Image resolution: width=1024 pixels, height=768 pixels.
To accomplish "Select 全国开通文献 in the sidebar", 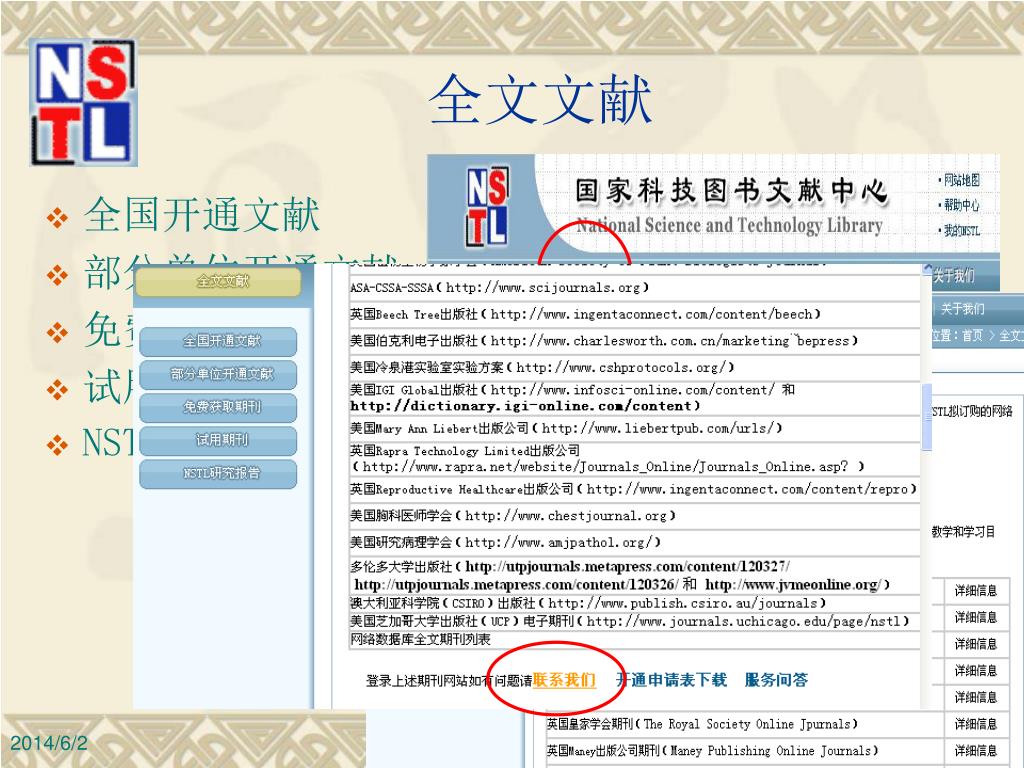I will (218, 341).
